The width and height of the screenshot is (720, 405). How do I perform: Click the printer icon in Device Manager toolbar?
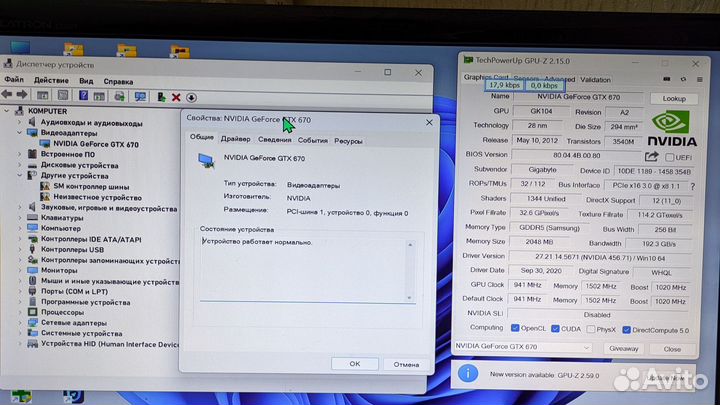pyautogui.click(x=119, y=96)
